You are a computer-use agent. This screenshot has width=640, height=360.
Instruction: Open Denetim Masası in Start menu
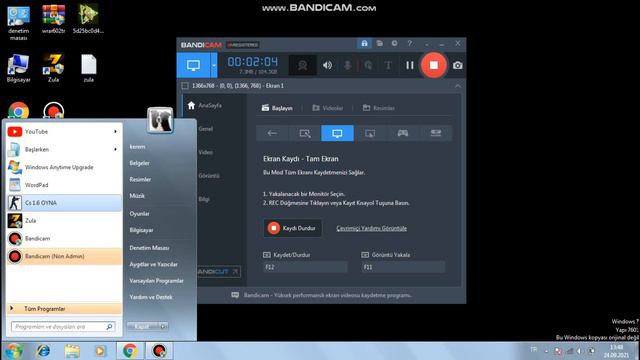[x=149, y=248]
